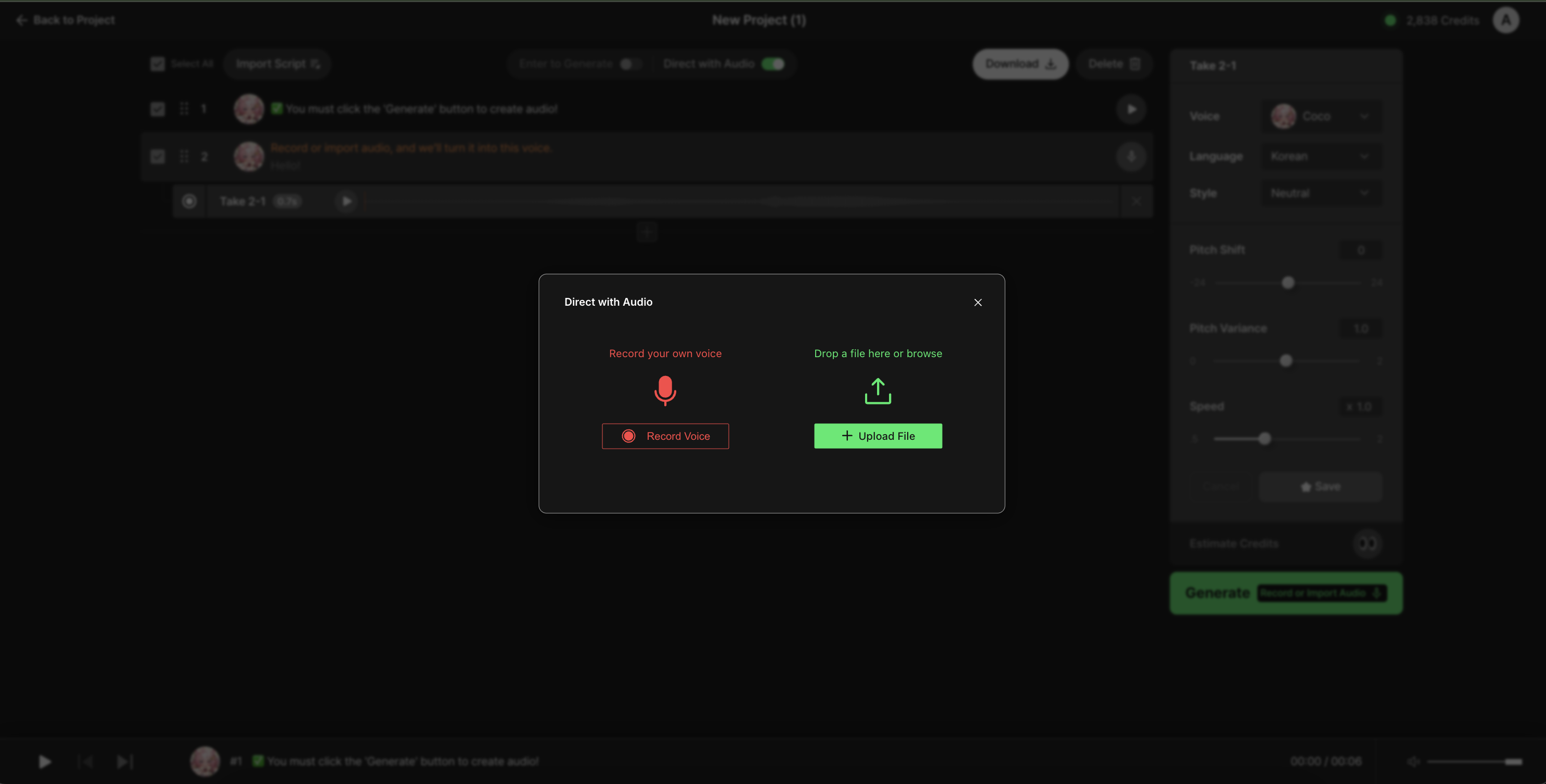Close the Direct with Audio dialog

[x=977, y=303]
